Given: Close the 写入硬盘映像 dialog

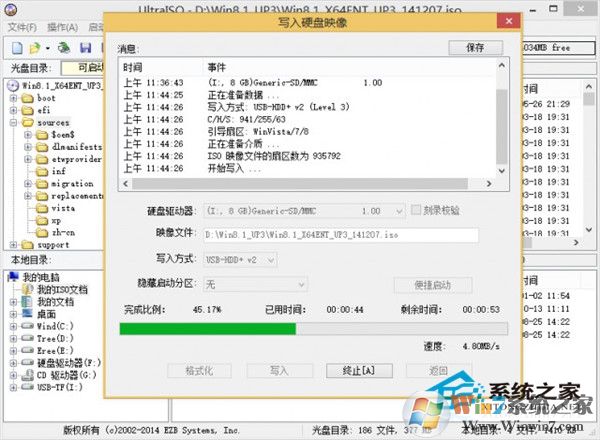Looking at the screenshot, I should (509, 21).
